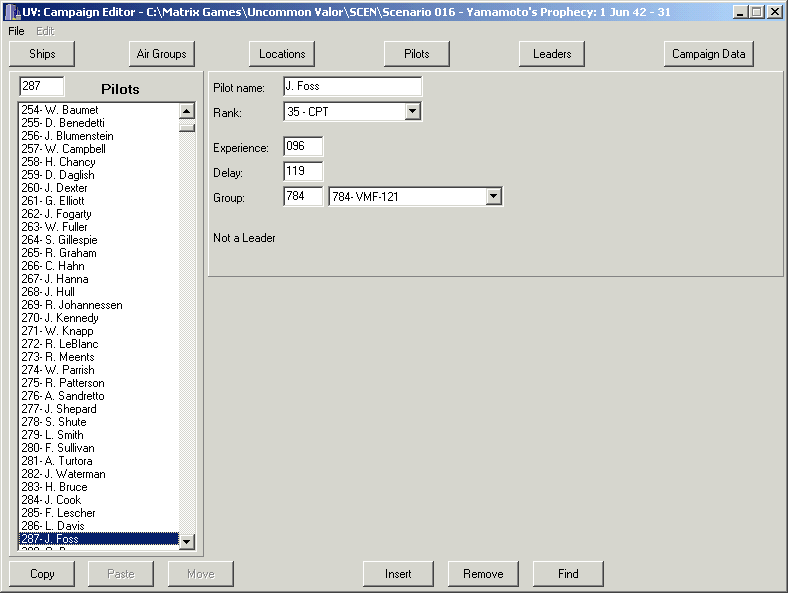Click the Remove button
Image resolution: width=788 pixels, height=593 pixels.
[x=483, y=574]
